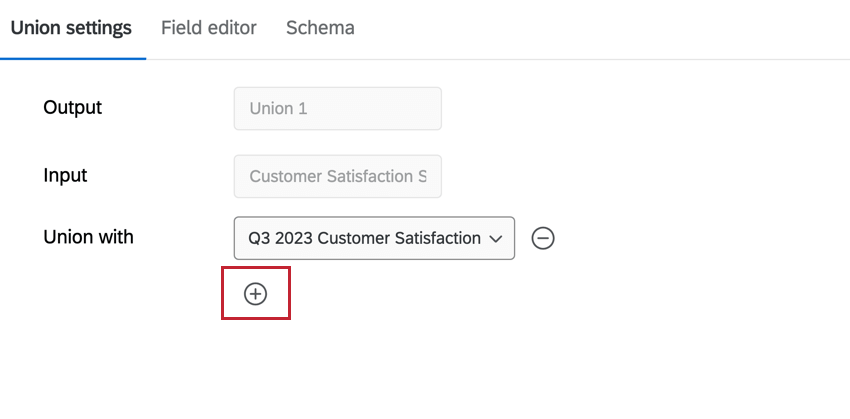Open the Q3 2023 Customer Satisfaction combo box
The height and width of the screenshot is (419, 850).
pyautogui.click(x=364, y=238)
